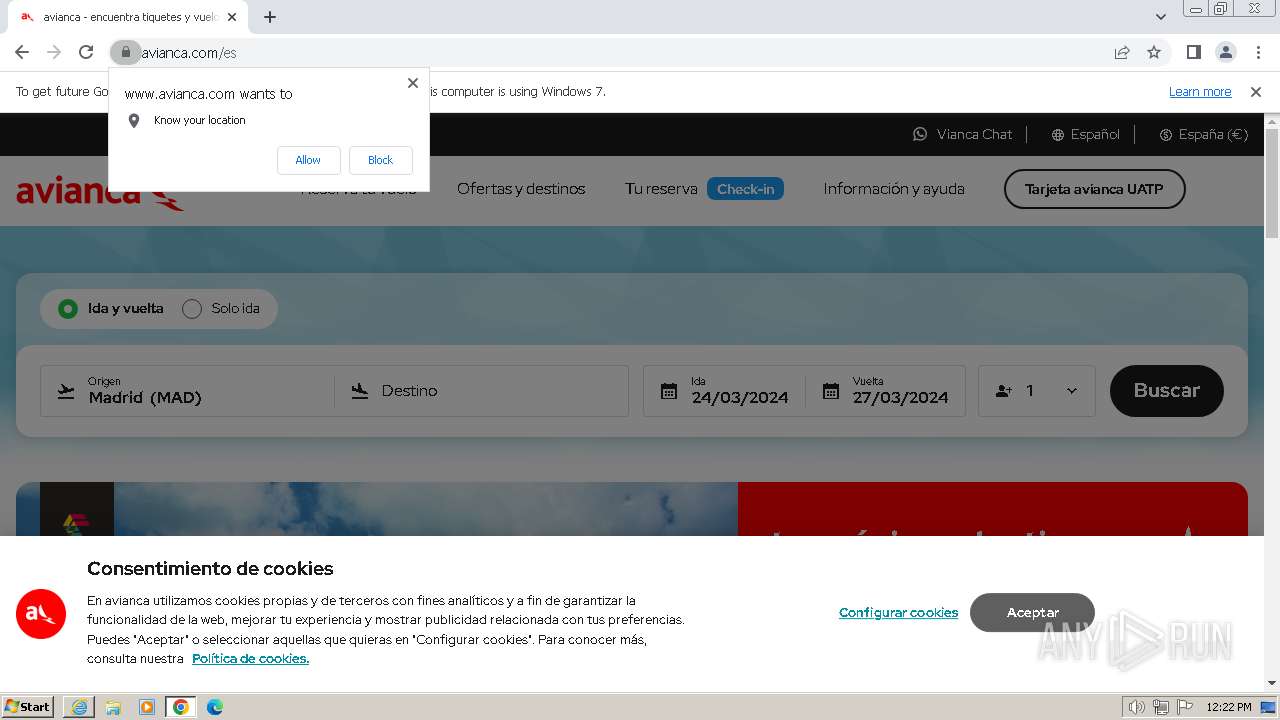The width and height of the screenshot is (1280, 720).
Task: Open Microsoft Edge from taskbar
Action: [x=215, y=707]
